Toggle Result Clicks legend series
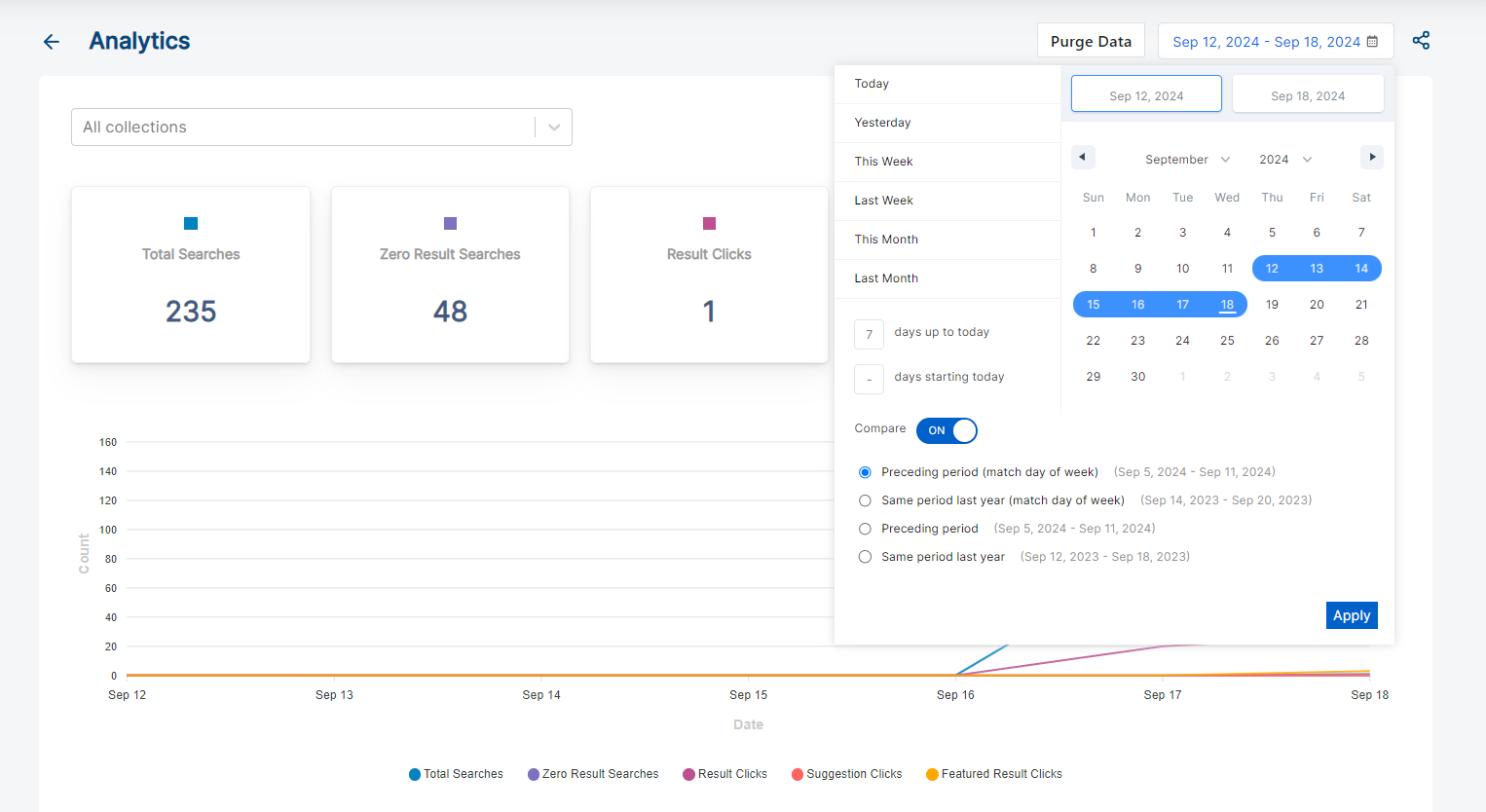This screenshot has height=812, width=1486. point(724,774)
